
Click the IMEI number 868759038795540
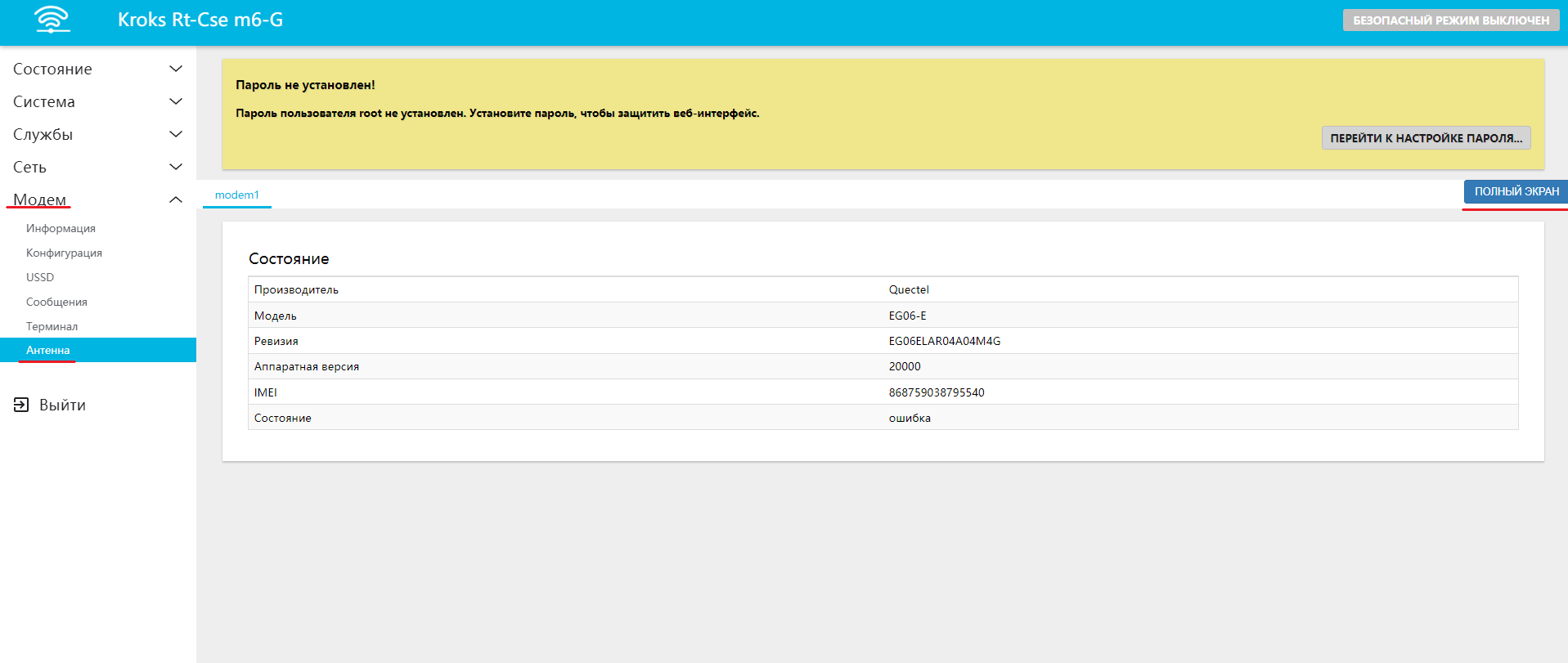point(937,392)
